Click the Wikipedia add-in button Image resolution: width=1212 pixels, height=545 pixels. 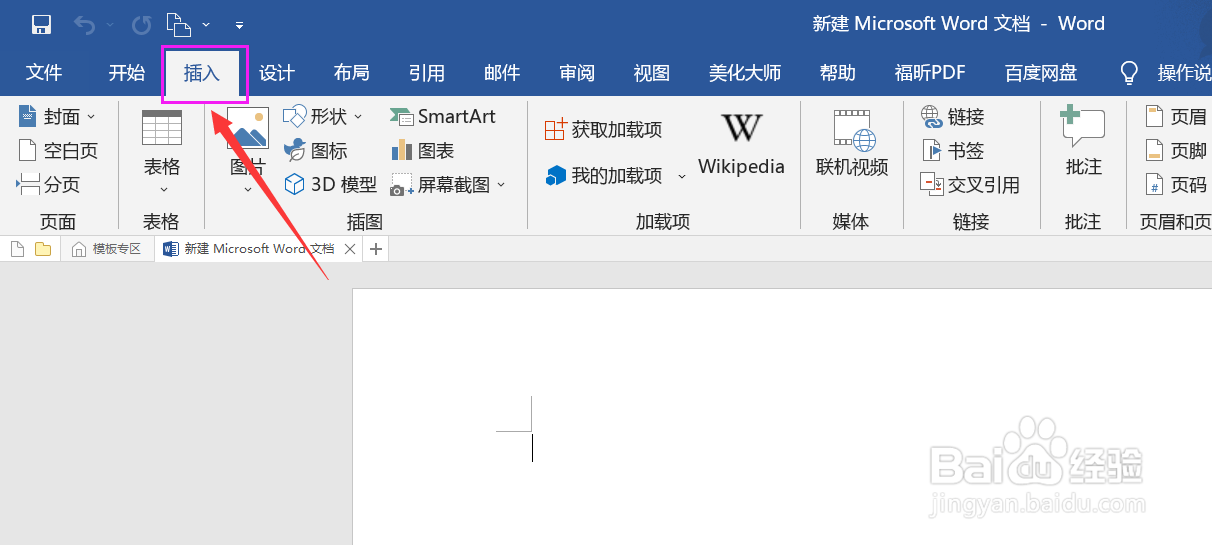741,144
